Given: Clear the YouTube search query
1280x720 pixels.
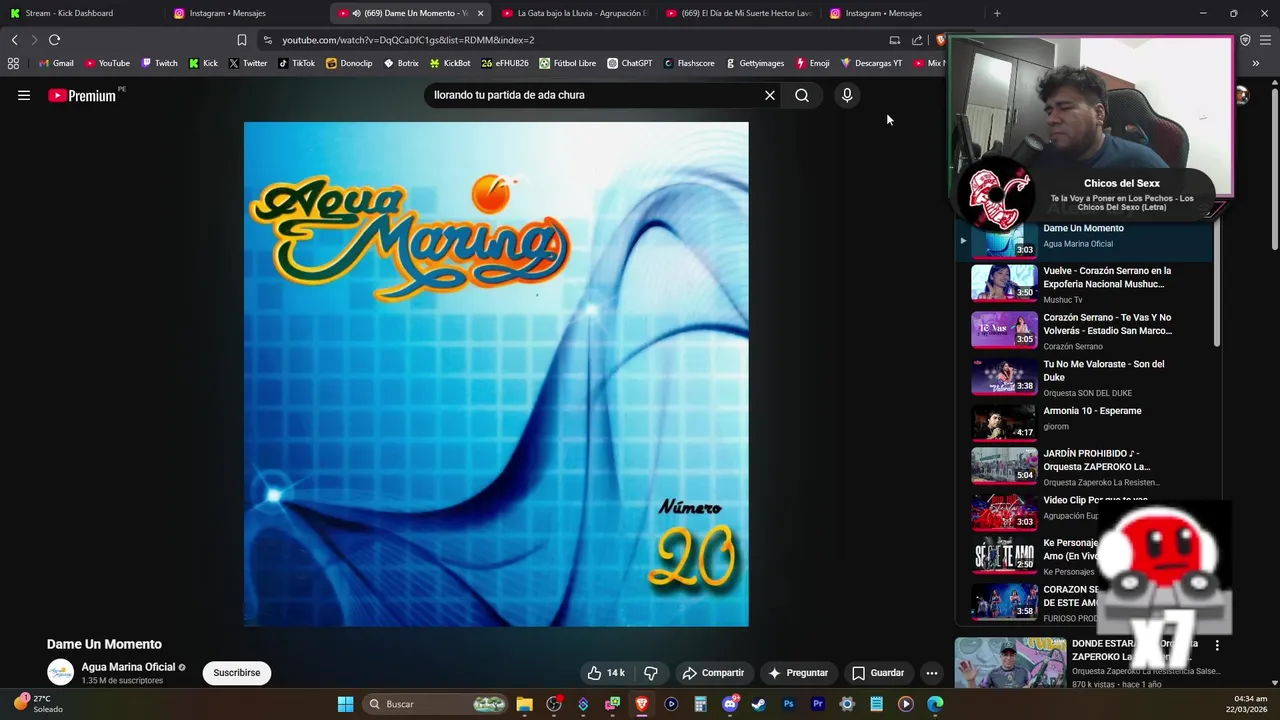Looking at the screenshot, I should point(770,95).
